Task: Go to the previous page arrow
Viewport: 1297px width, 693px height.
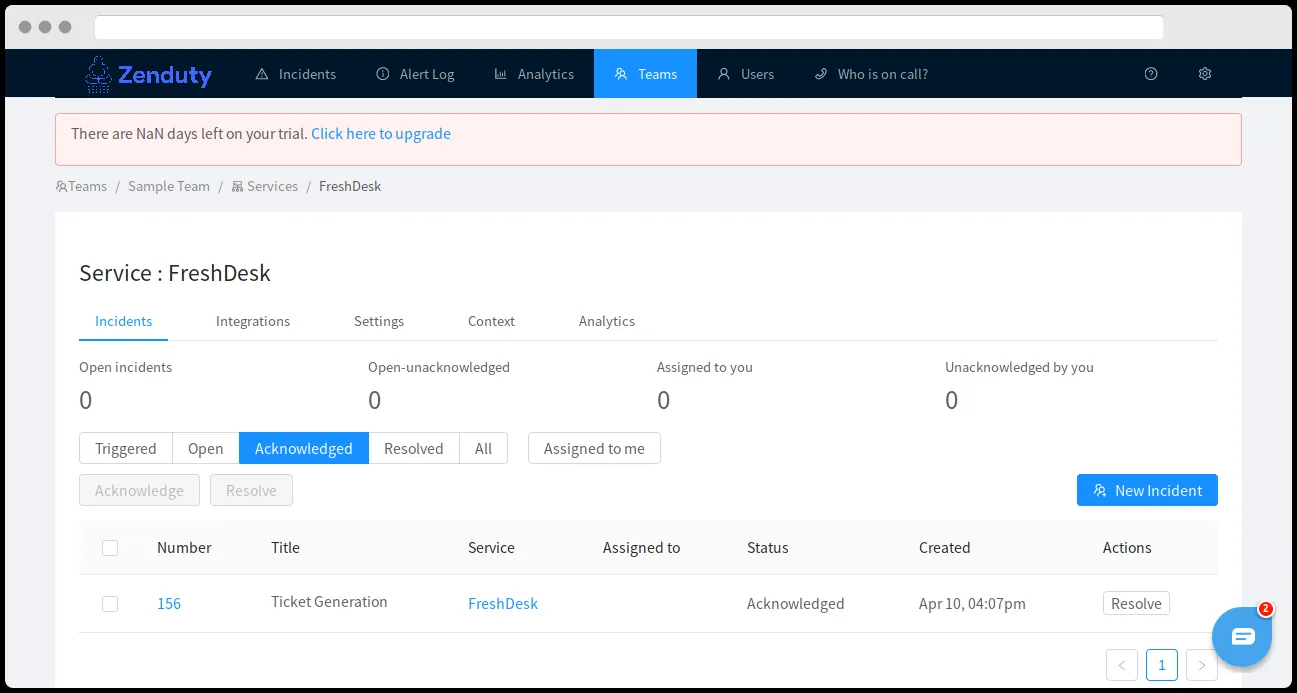Action: (1122, 665)
